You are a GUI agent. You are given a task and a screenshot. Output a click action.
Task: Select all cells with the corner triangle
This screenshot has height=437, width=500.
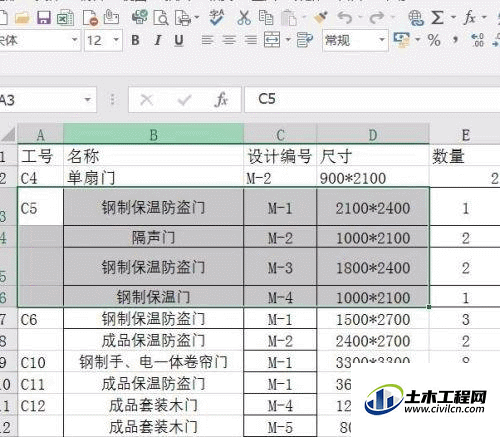click(8, 135)
